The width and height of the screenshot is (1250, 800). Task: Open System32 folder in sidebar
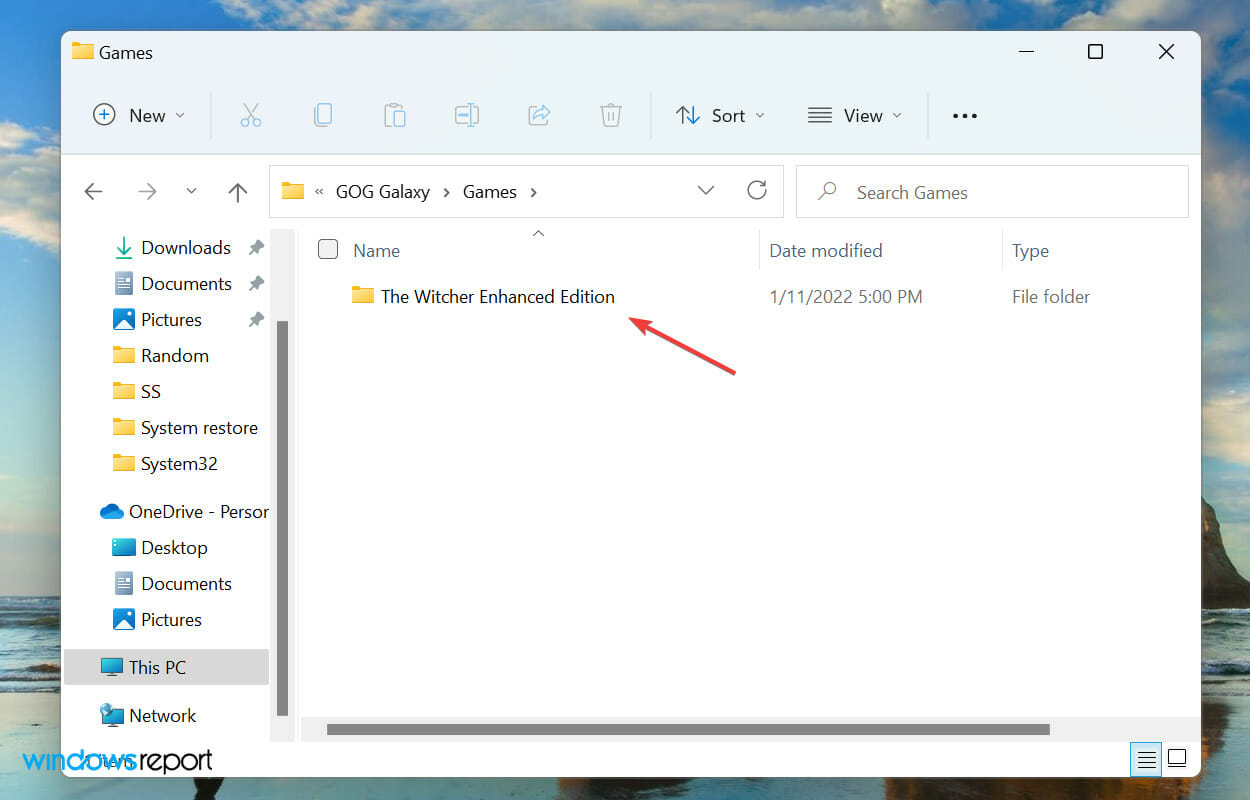coord(165,463)
